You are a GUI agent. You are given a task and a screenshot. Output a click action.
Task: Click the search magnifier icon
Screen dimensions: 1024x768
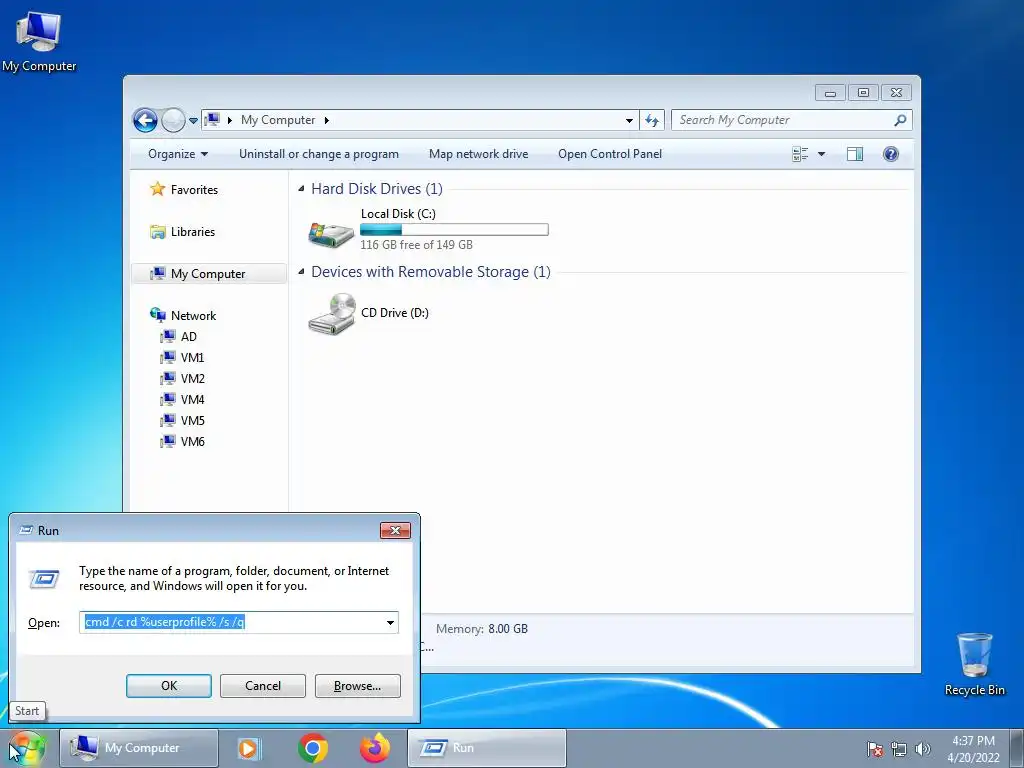tap(900, 120)
